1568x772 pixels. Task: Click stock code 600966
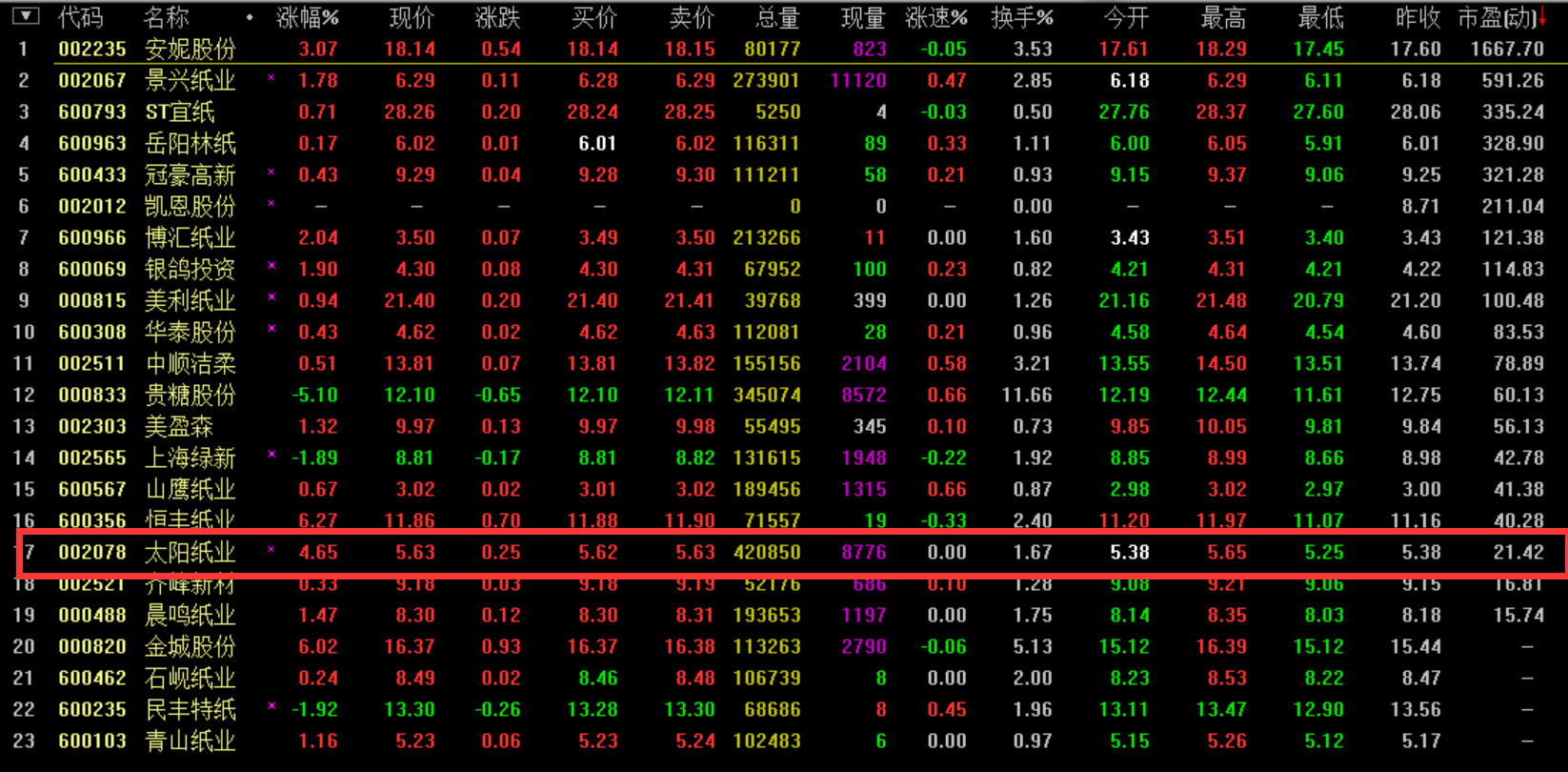92,237
